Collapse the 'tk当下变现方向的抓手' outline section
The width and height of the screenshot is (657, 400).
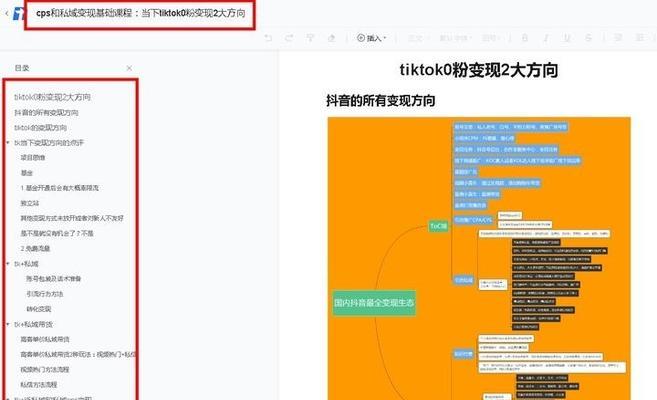click(x=8, y=143)
